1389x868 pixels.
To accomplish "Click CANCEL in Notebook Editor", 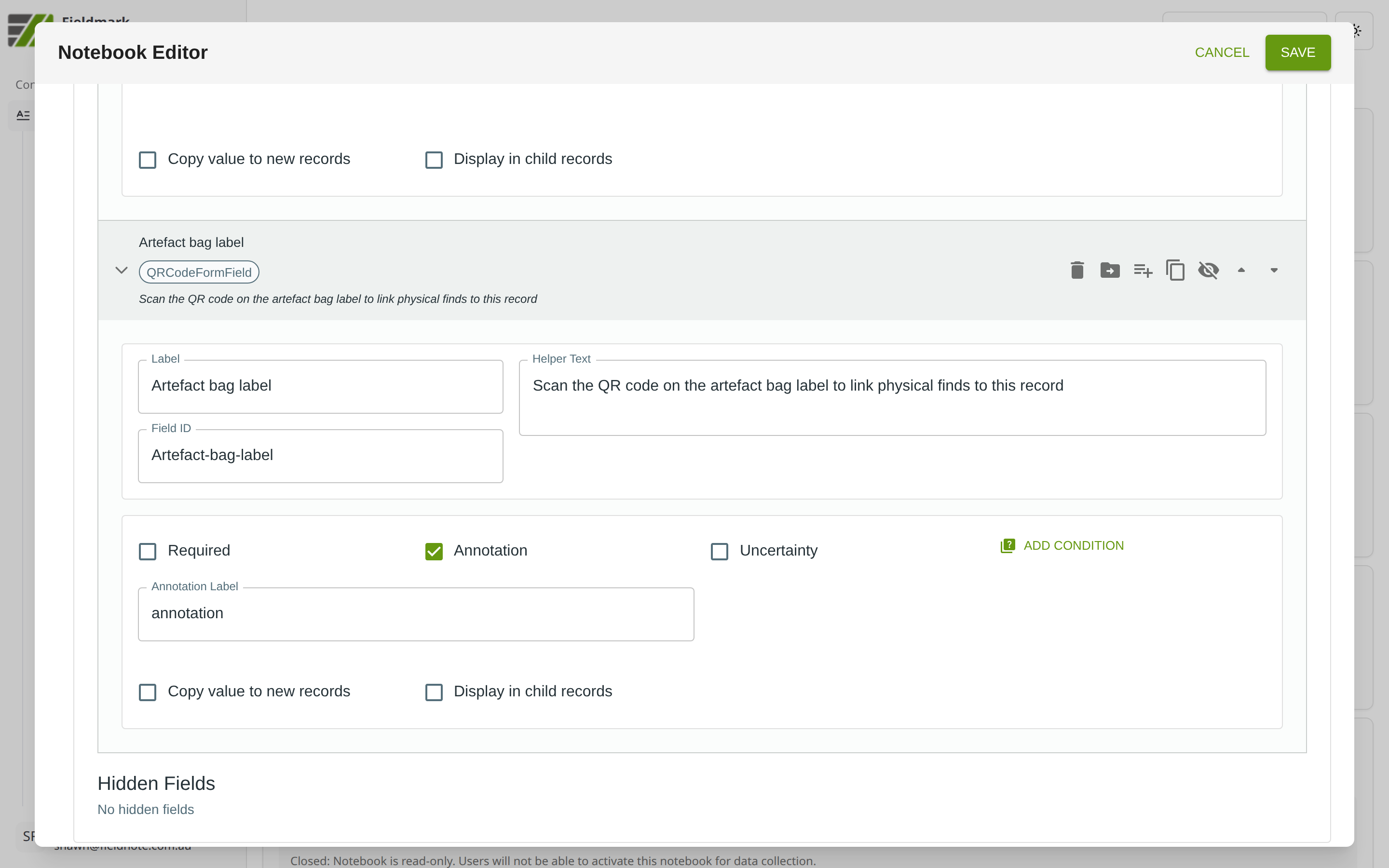I will coord(1221,52).
